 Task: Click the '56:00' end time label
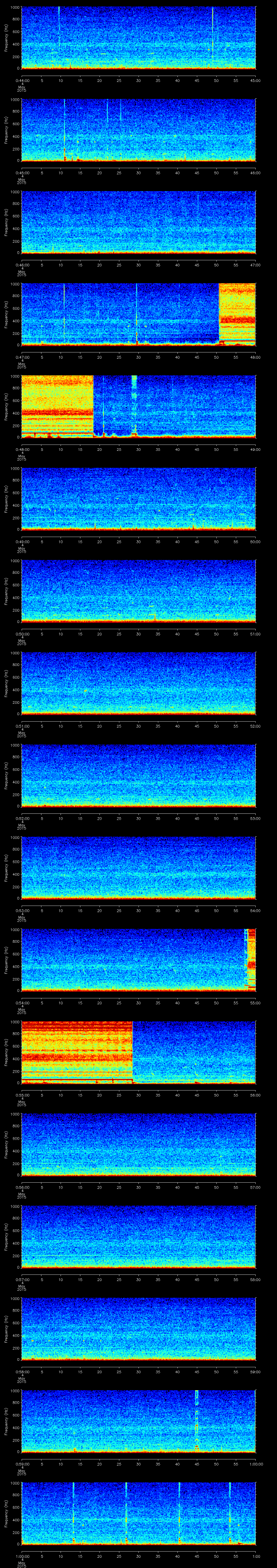(x=256, y=1095)
